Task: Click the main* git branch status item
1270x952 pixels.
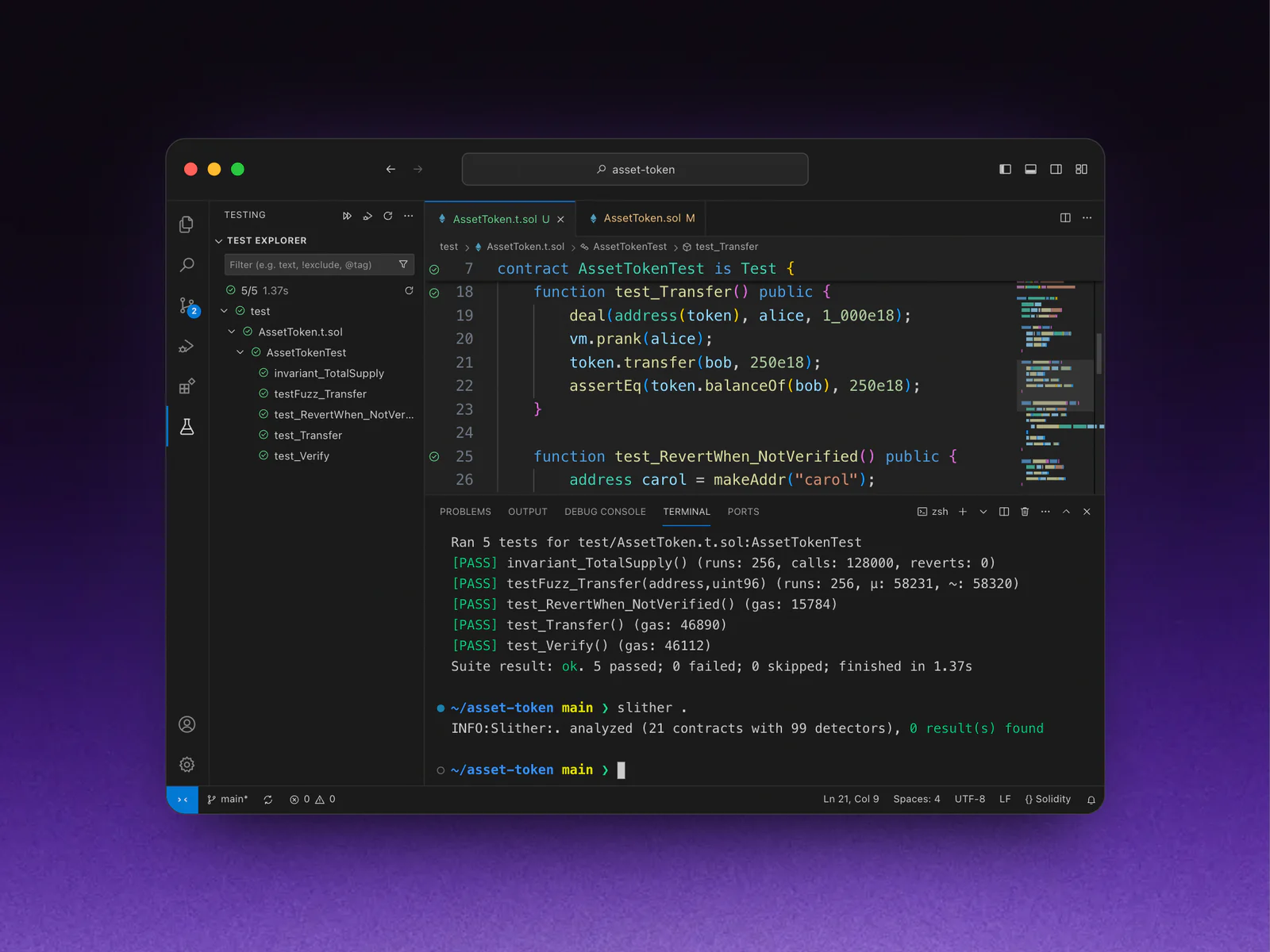Action: [x=227, y=799]
